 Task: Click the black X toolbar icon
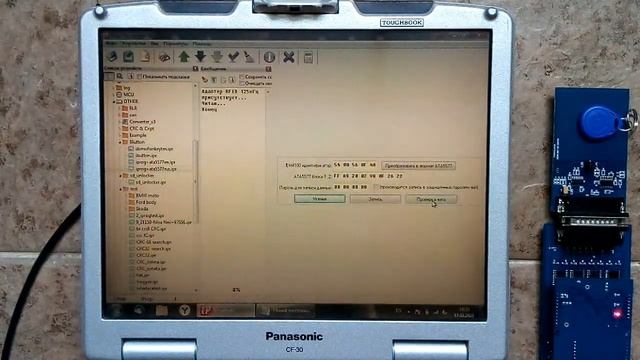coord(289,57)
